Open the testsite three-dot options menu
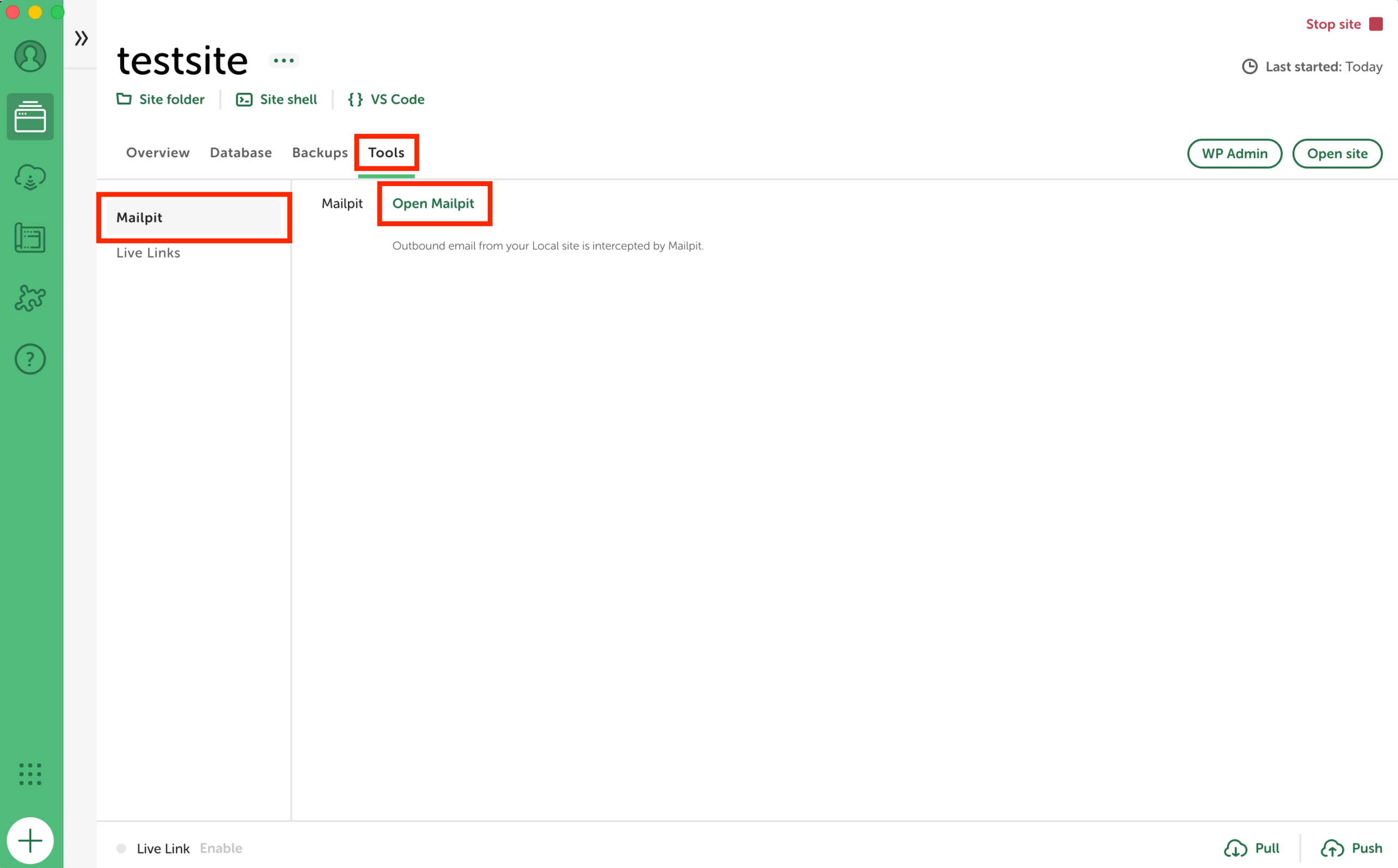 pyautogui.click(x=283, y=60)
